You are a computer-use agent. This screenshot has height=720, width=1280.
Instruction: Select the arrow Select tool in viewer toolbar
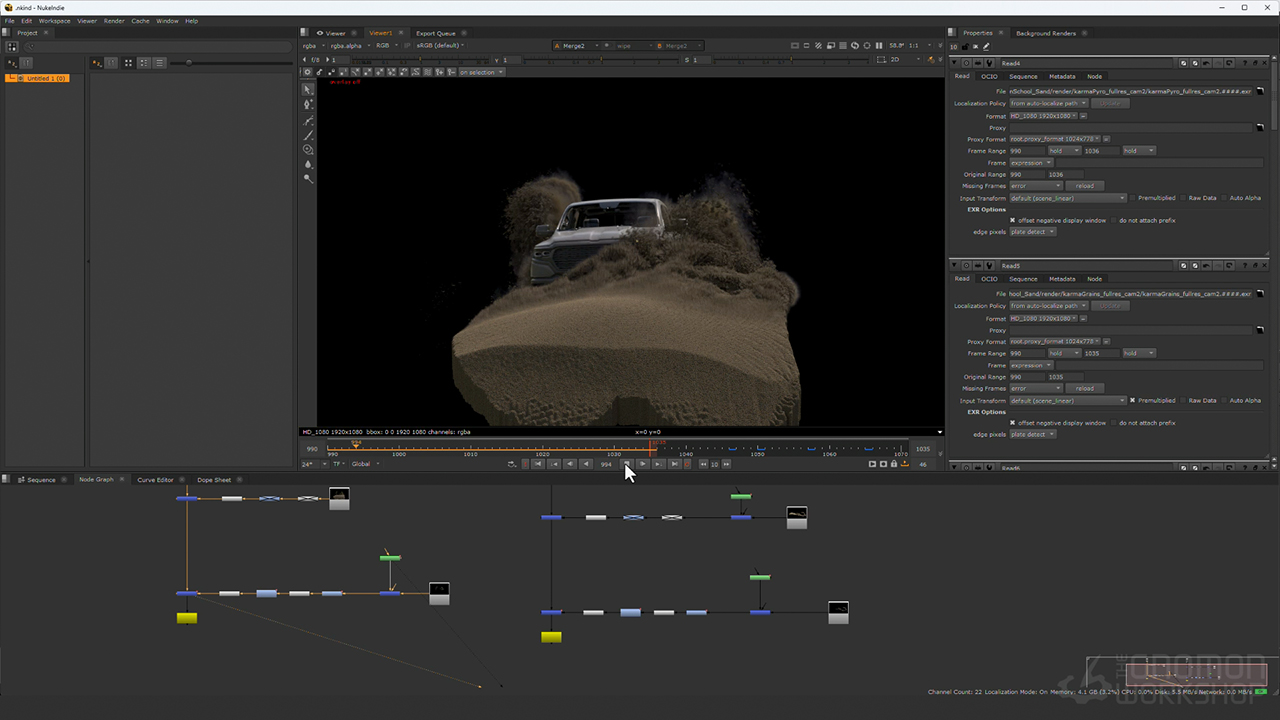point(308,89)
